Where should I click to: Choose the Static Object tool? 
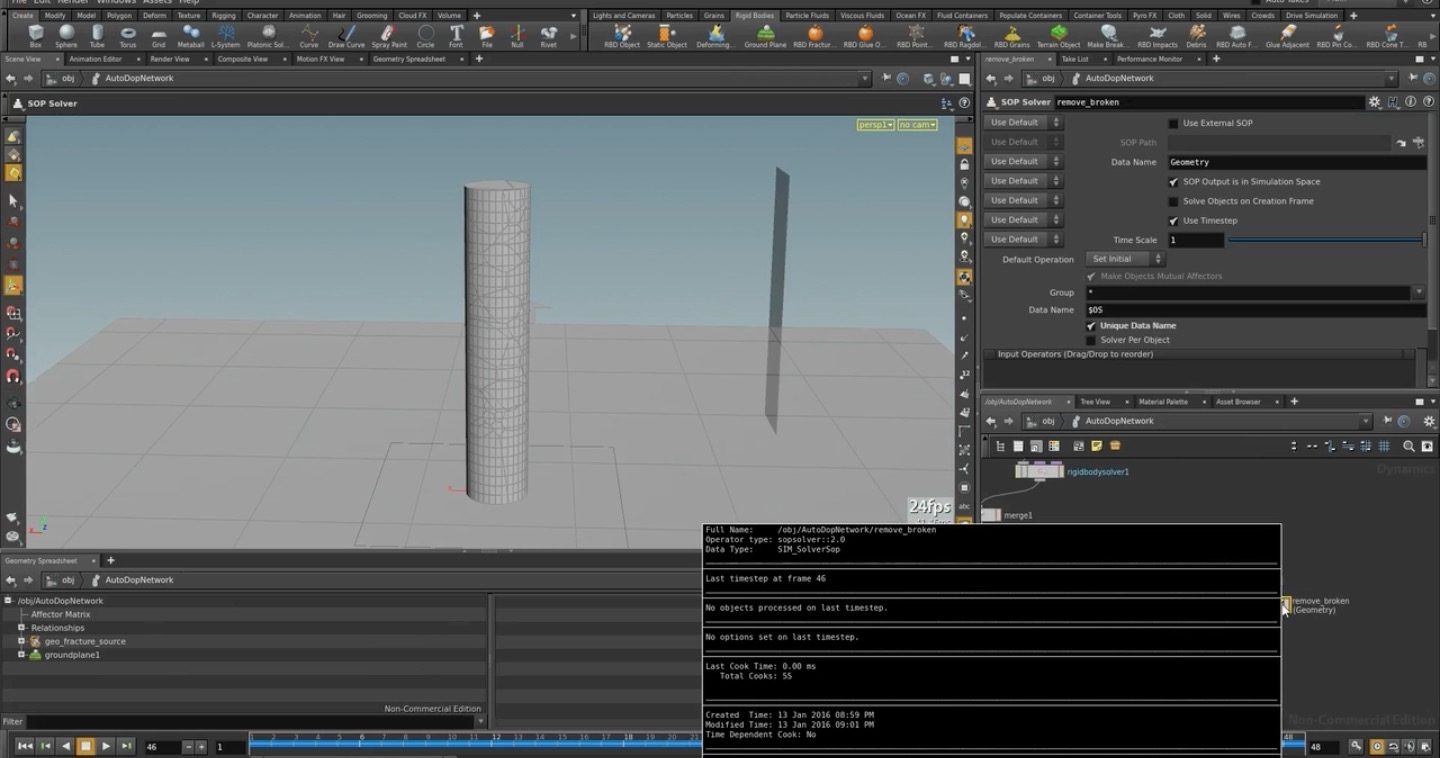click(x=667, y=37)
